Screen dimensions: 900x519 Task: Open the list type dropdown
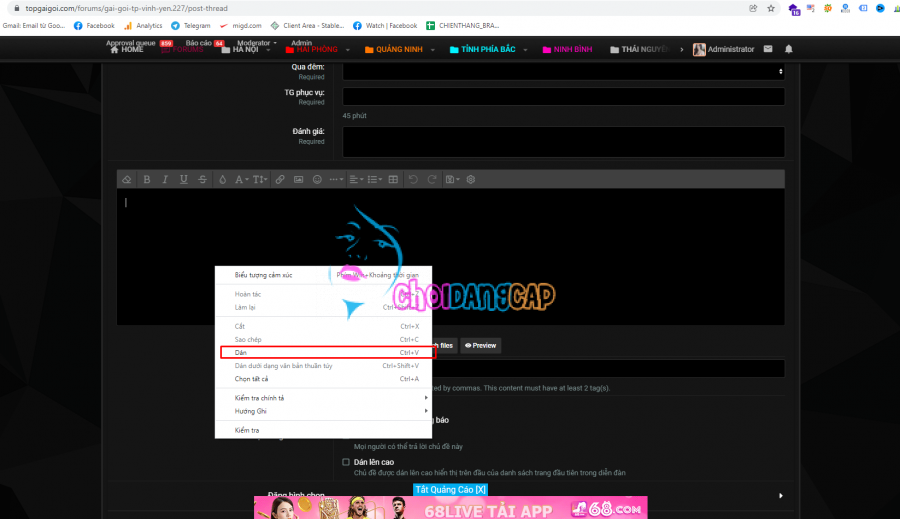[x=374, y=179]
